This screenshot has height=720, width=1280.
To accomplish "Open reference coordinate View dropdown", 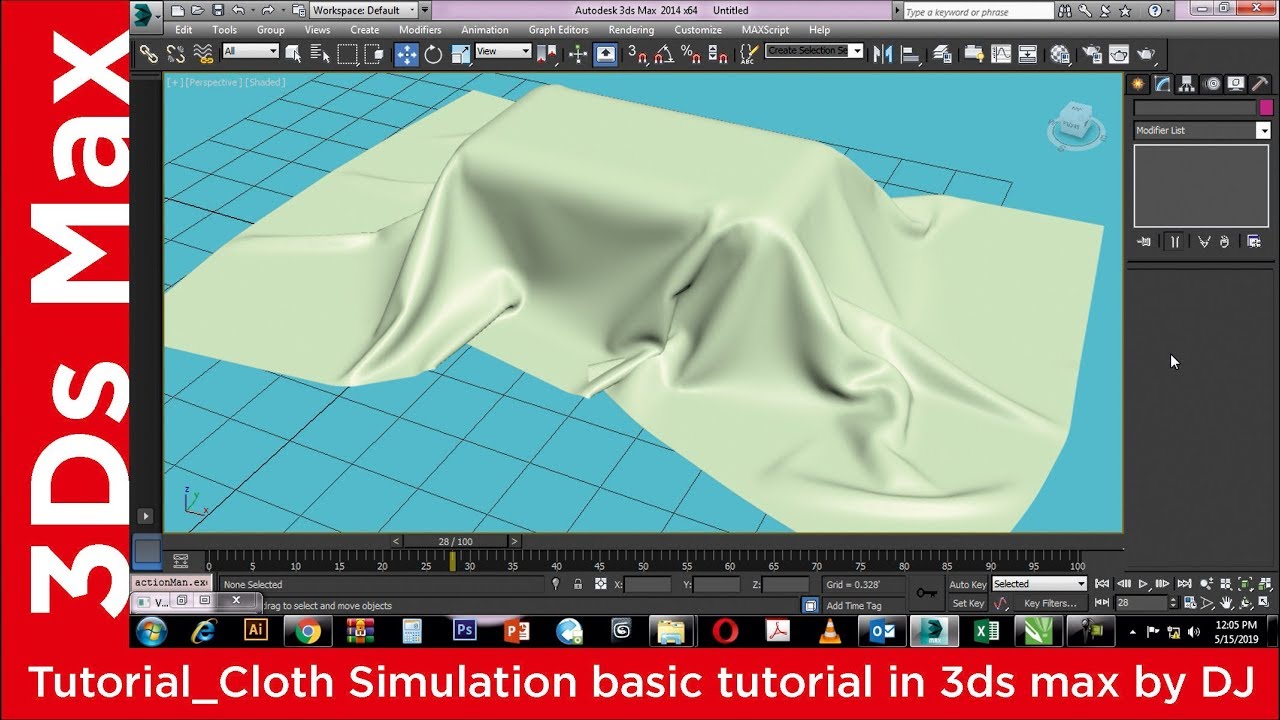I will pos(503,51).
